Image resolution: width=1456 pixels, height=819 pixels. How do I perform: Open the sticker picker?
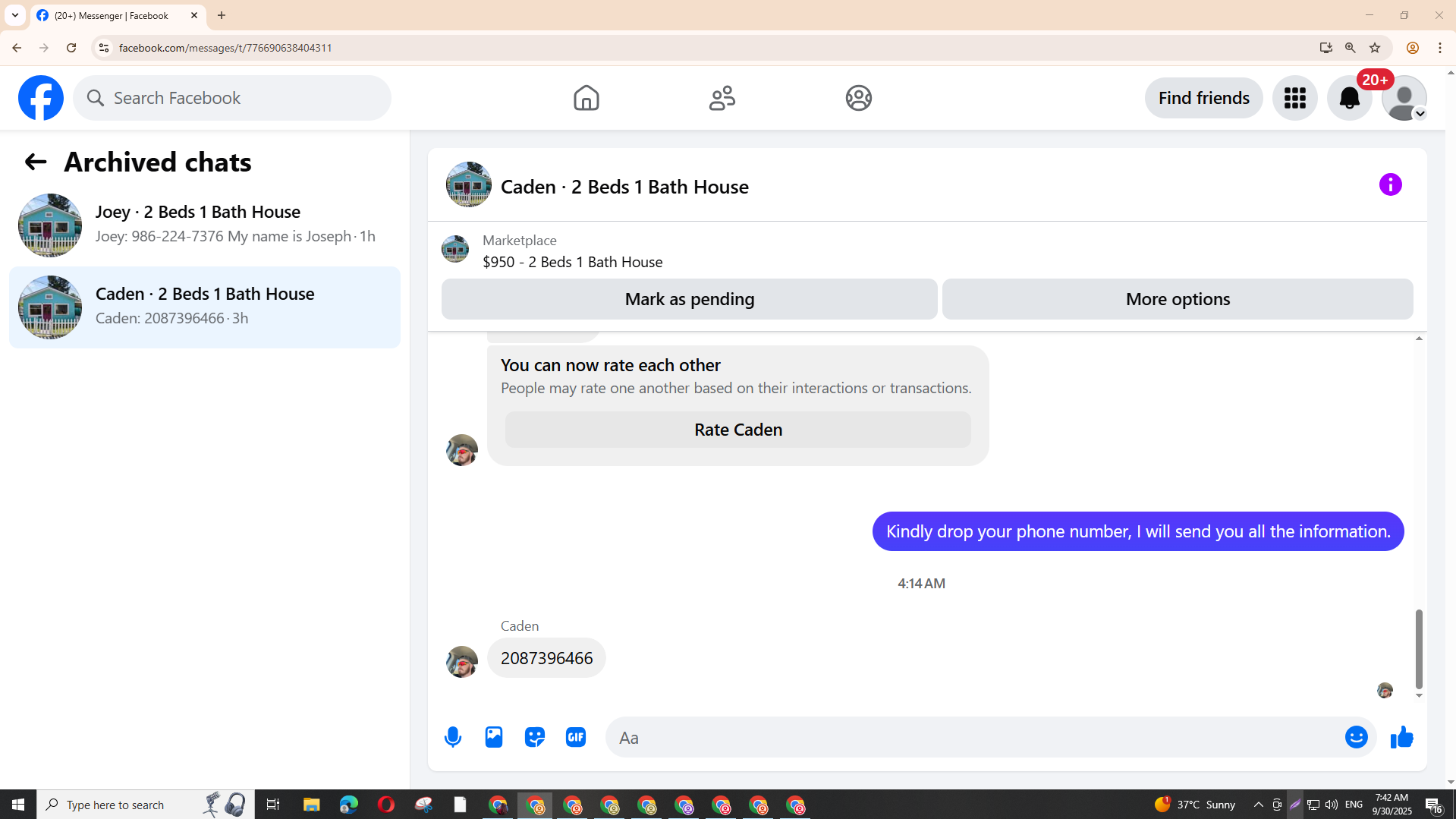(535, 737)
